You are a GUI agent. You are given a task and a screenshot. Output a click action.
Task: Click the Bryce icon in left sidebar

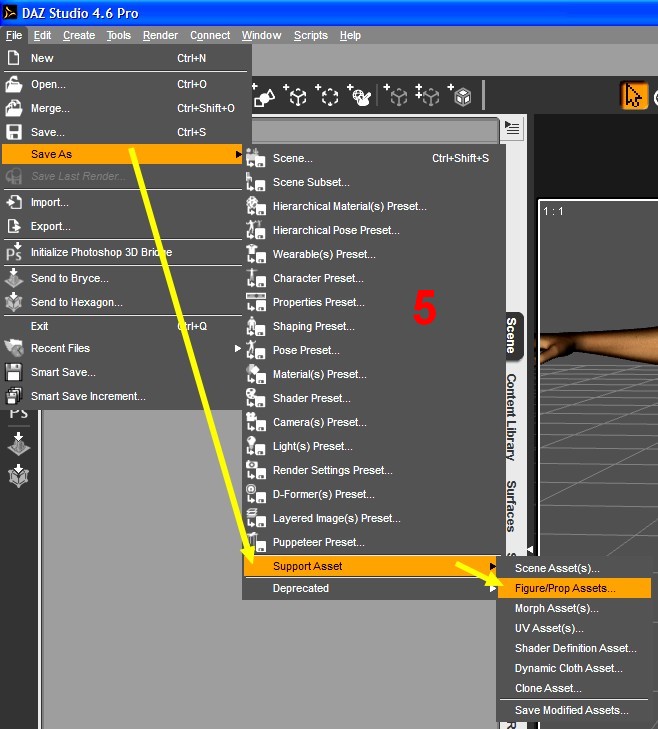point(19,444)
